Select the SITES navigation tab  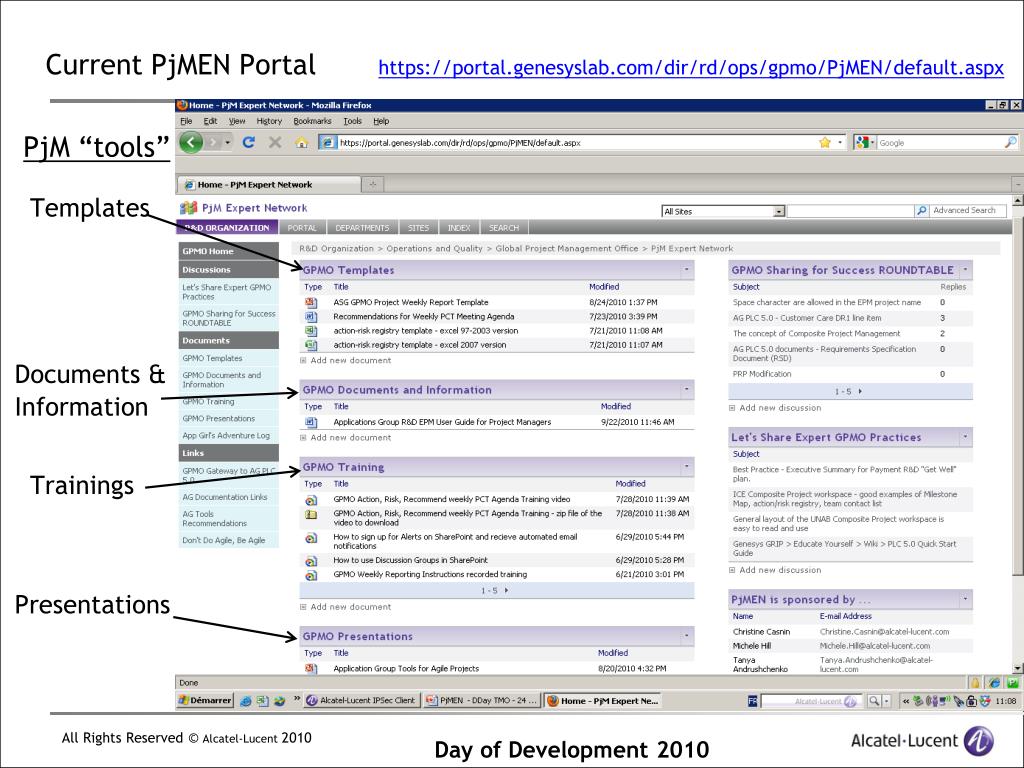pyautogui.click(x=418, y=228)
